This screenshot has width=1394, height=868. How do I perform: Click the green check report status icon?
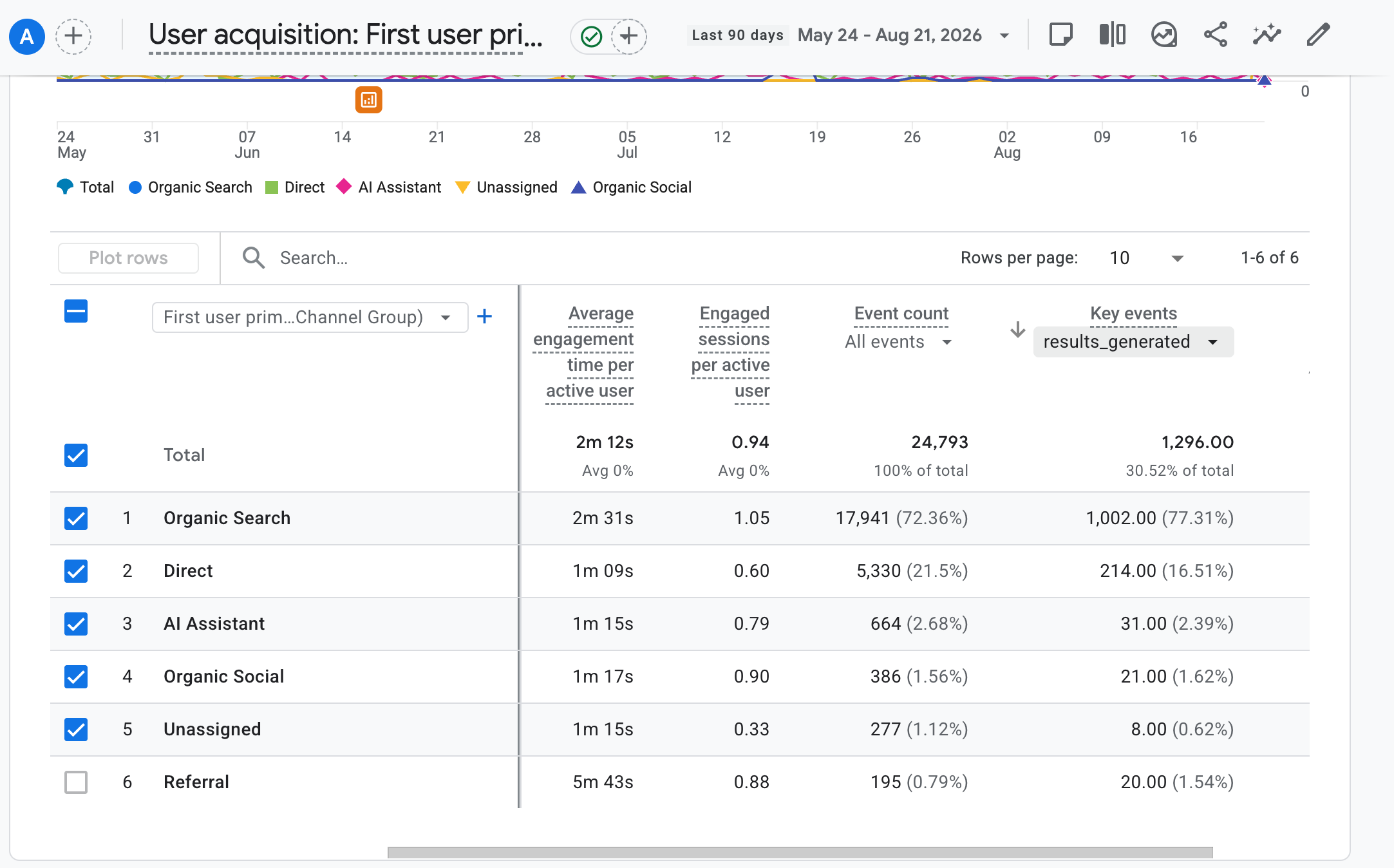point(591,37)
